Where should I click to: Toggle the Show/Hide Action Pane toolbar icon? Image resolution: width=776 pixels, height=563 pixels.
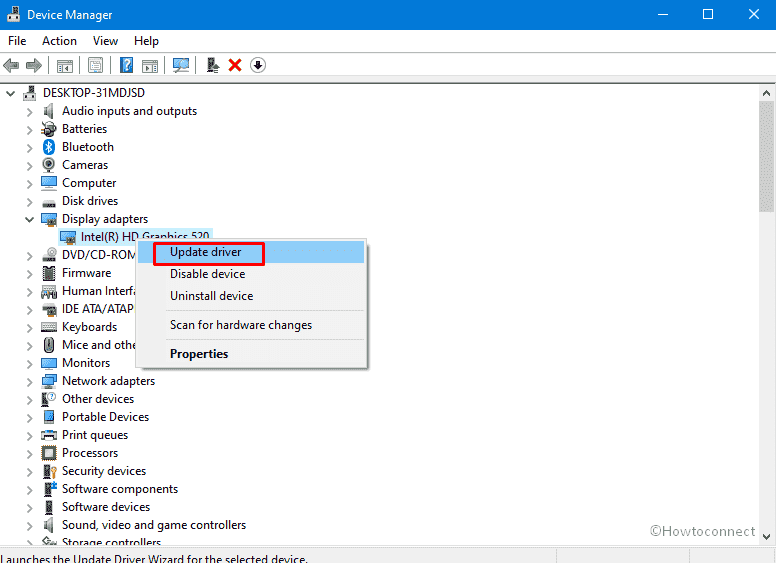(150, 65)
